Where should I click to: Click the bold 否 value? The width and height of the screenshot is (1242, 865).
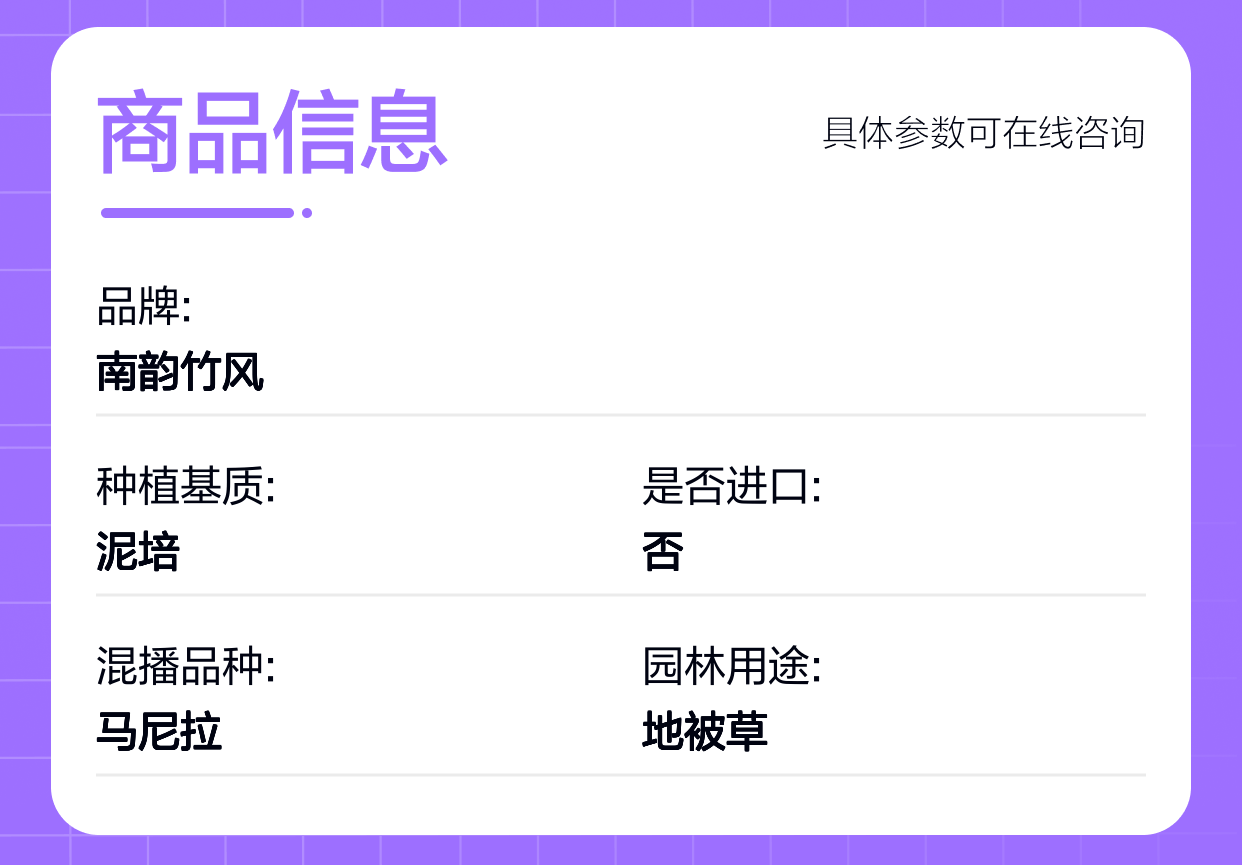[662, 552]
